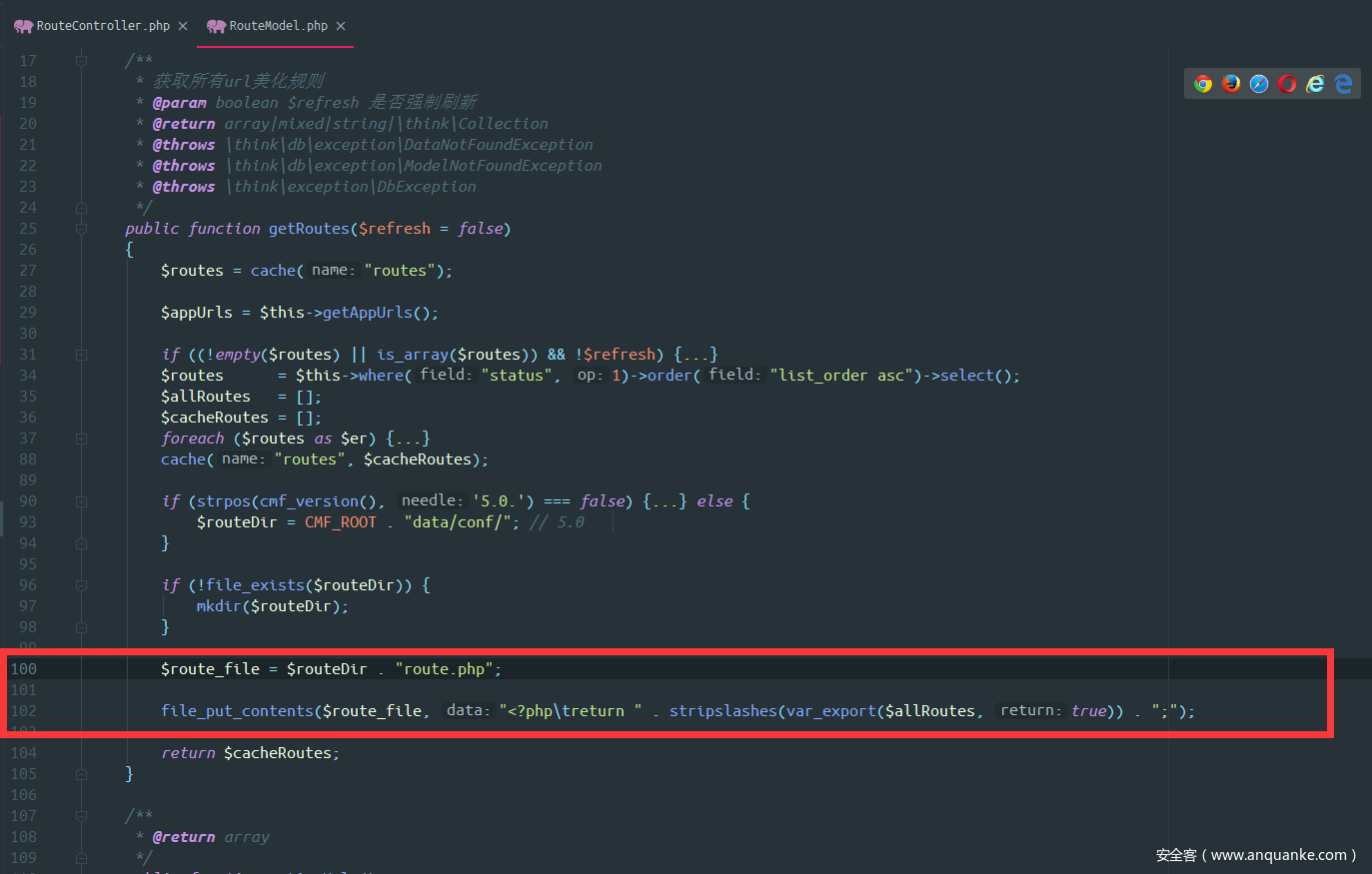The width and height of the screenshot is (1372, 874).
Task: Open file in Microsoft Edge icon
Action: [1343, 84]
